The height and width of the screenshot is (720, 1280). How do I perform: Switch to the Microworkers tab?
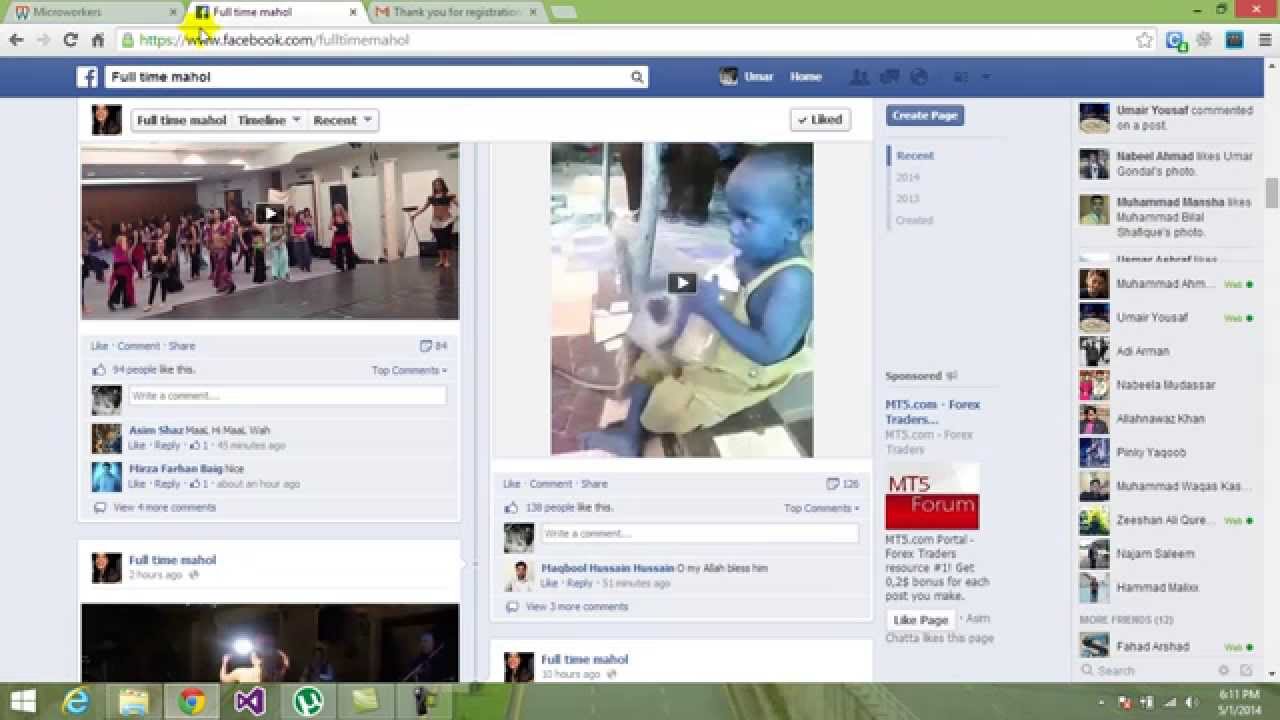[95, 12]
